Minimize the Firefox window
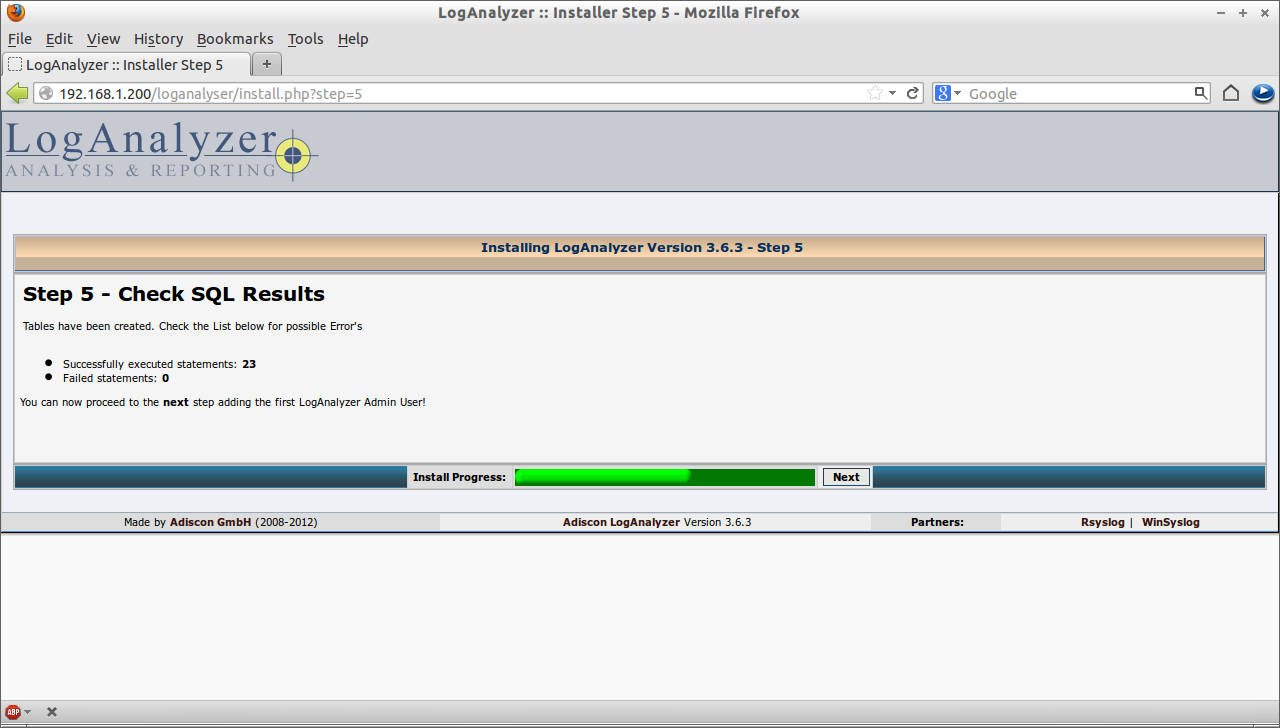 click(1222, 13)
